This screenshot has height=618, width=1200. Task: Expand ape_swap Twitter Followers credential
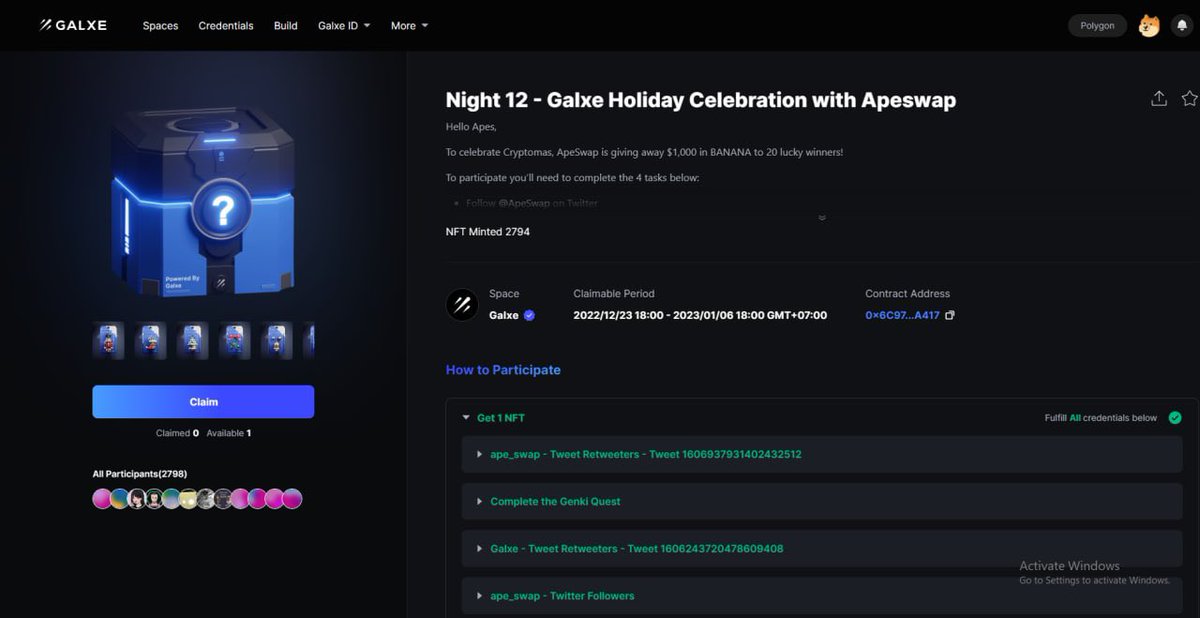pyautogui.click(x=822, y=596)
